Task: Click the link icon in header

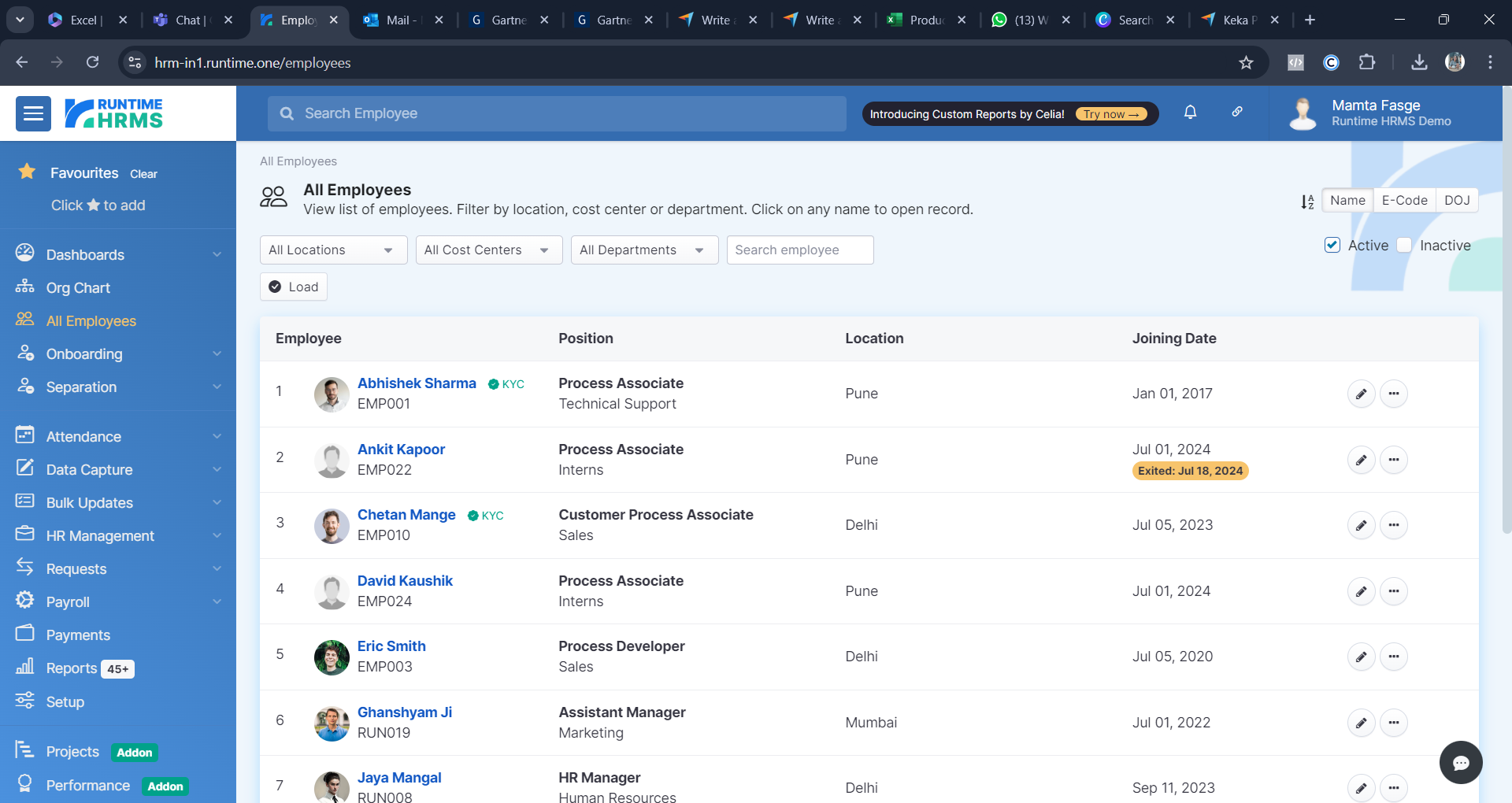Action: [1237, 112]
